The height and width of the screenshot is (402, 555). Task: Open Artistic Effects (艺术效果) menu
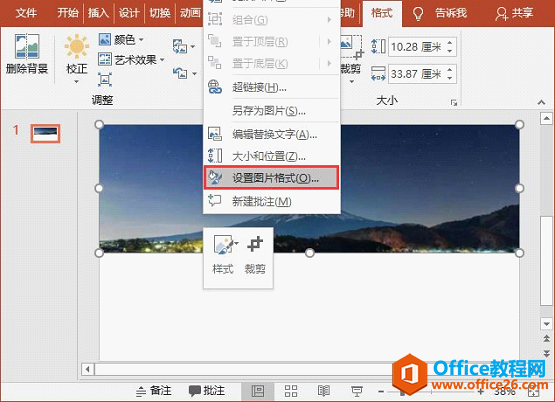pyautogui.click(x=131, y=60)
